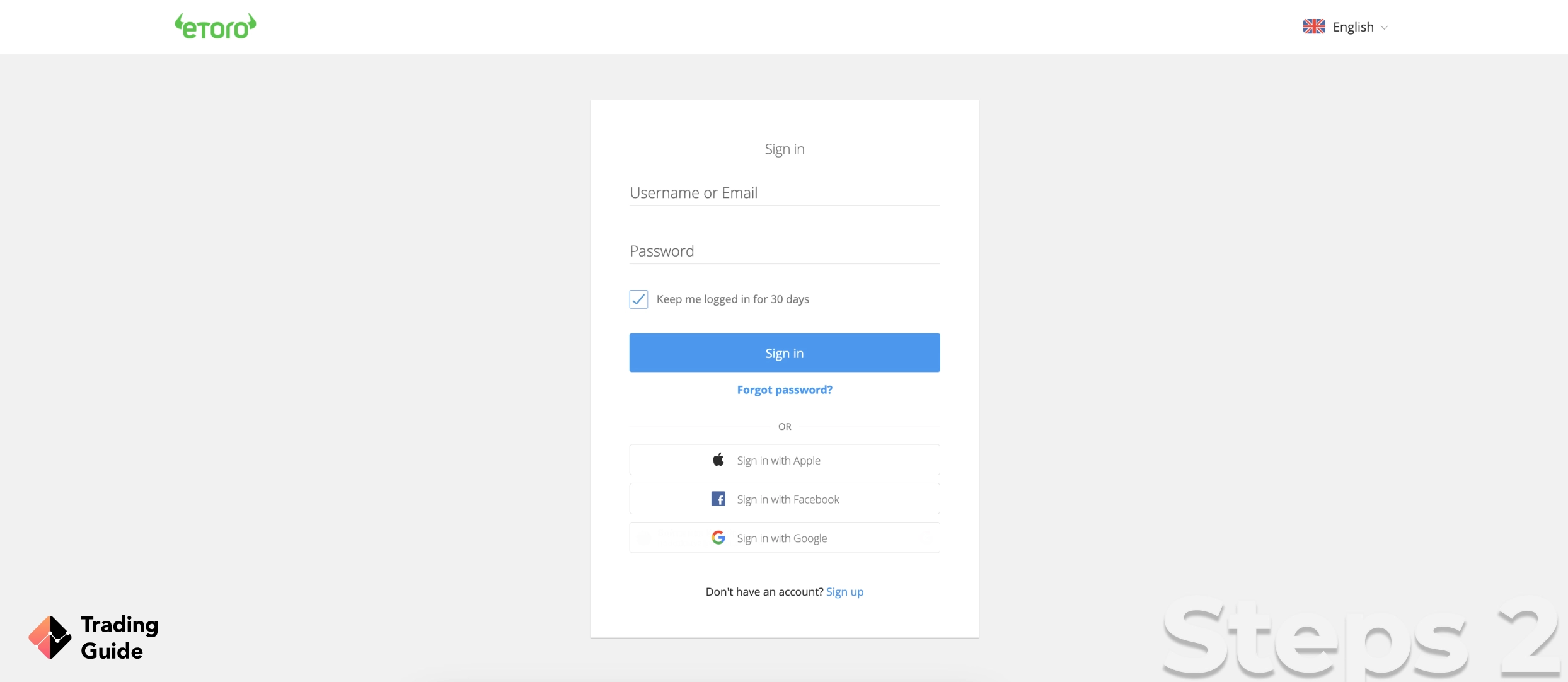Click the Sign up link
The image size is (1568, 682).
(845, 591)
